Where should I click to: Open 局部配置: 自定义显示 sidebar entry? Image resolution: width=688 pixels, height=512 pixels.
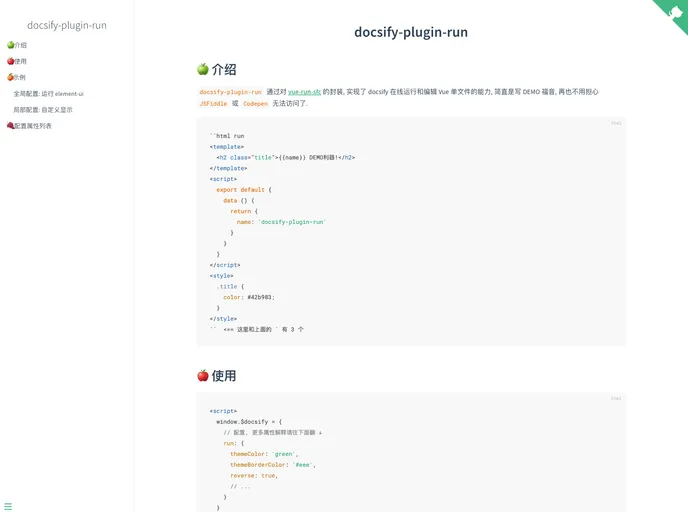pos(43,110)
